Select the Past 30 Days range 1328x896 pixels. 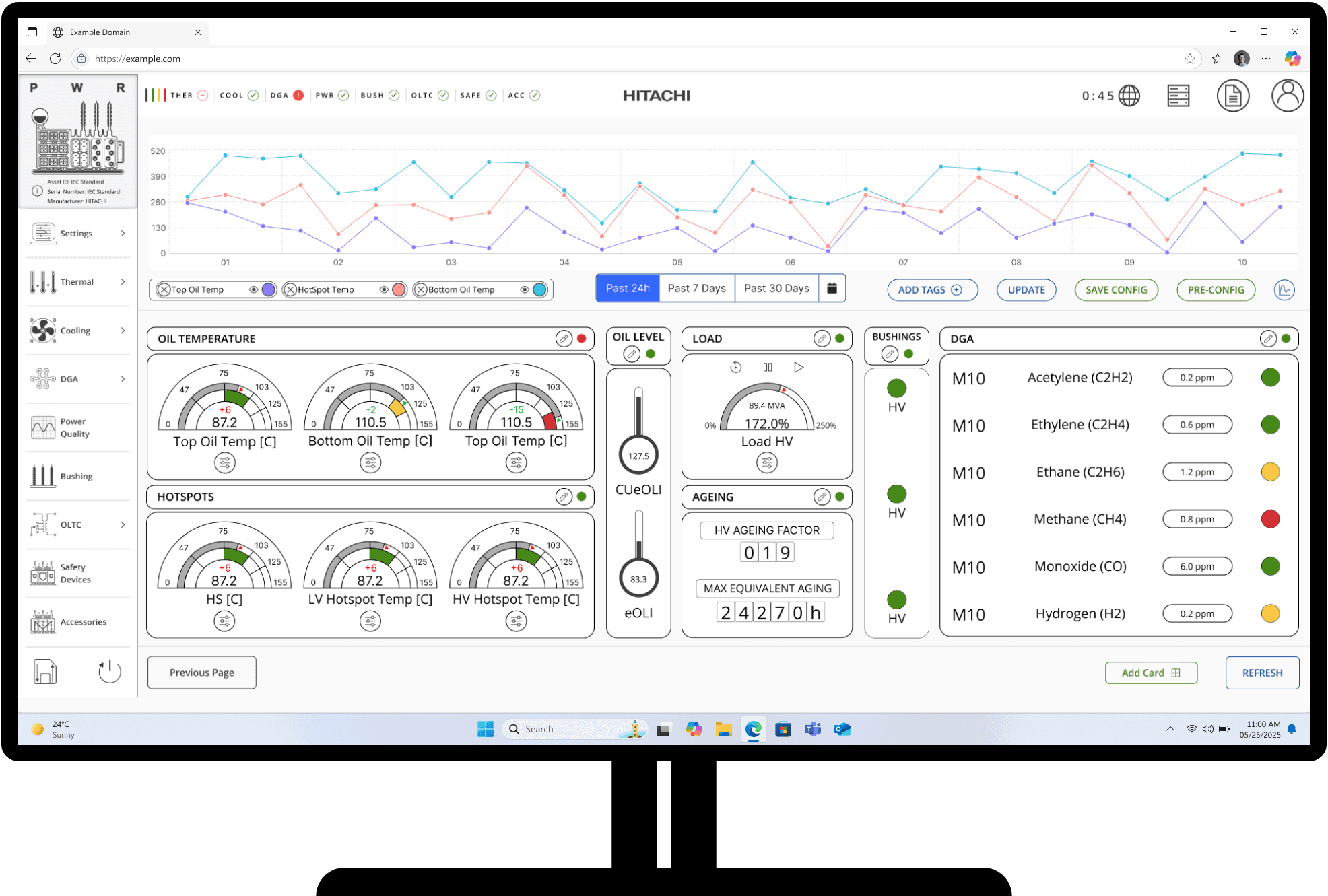point(776,288)
